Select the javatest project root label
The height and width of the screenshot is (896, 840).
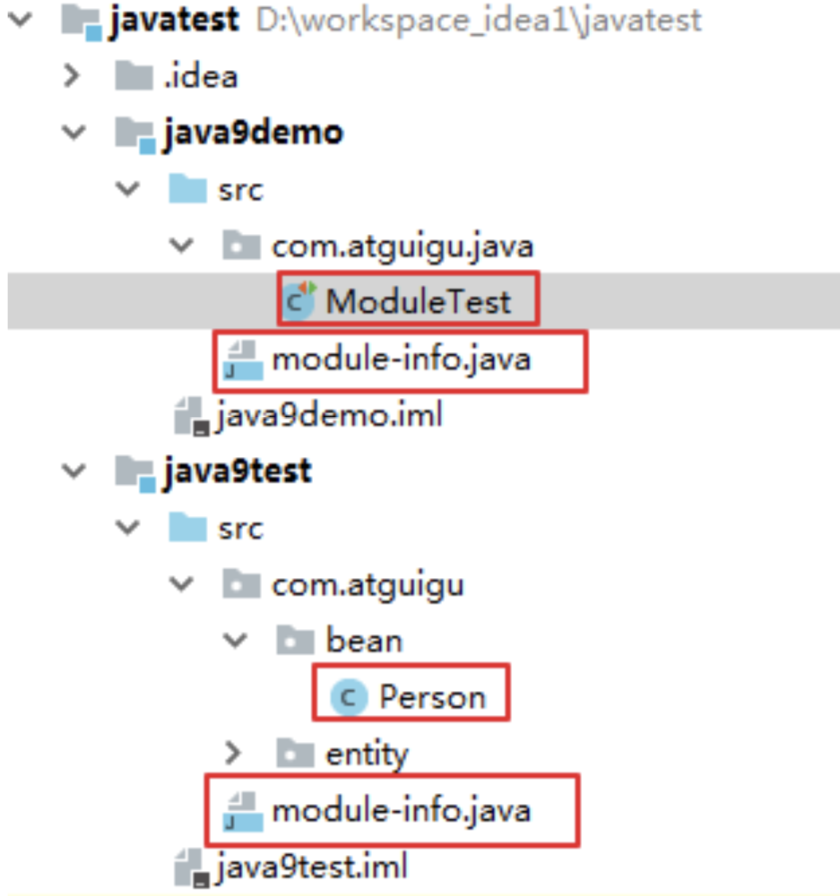[x=174, y=20]
